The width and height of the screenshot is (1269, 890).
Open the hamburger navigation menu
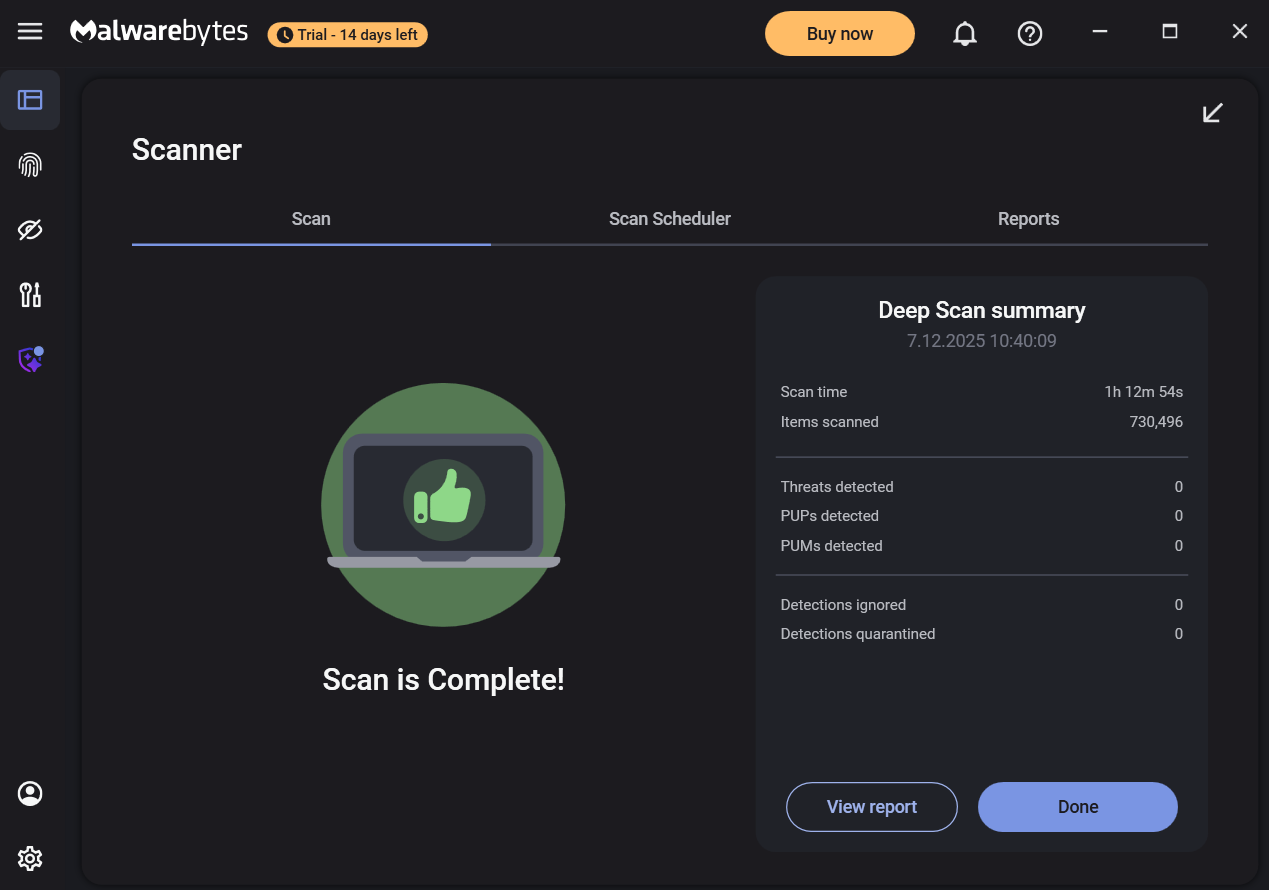[x=30, y=32]
